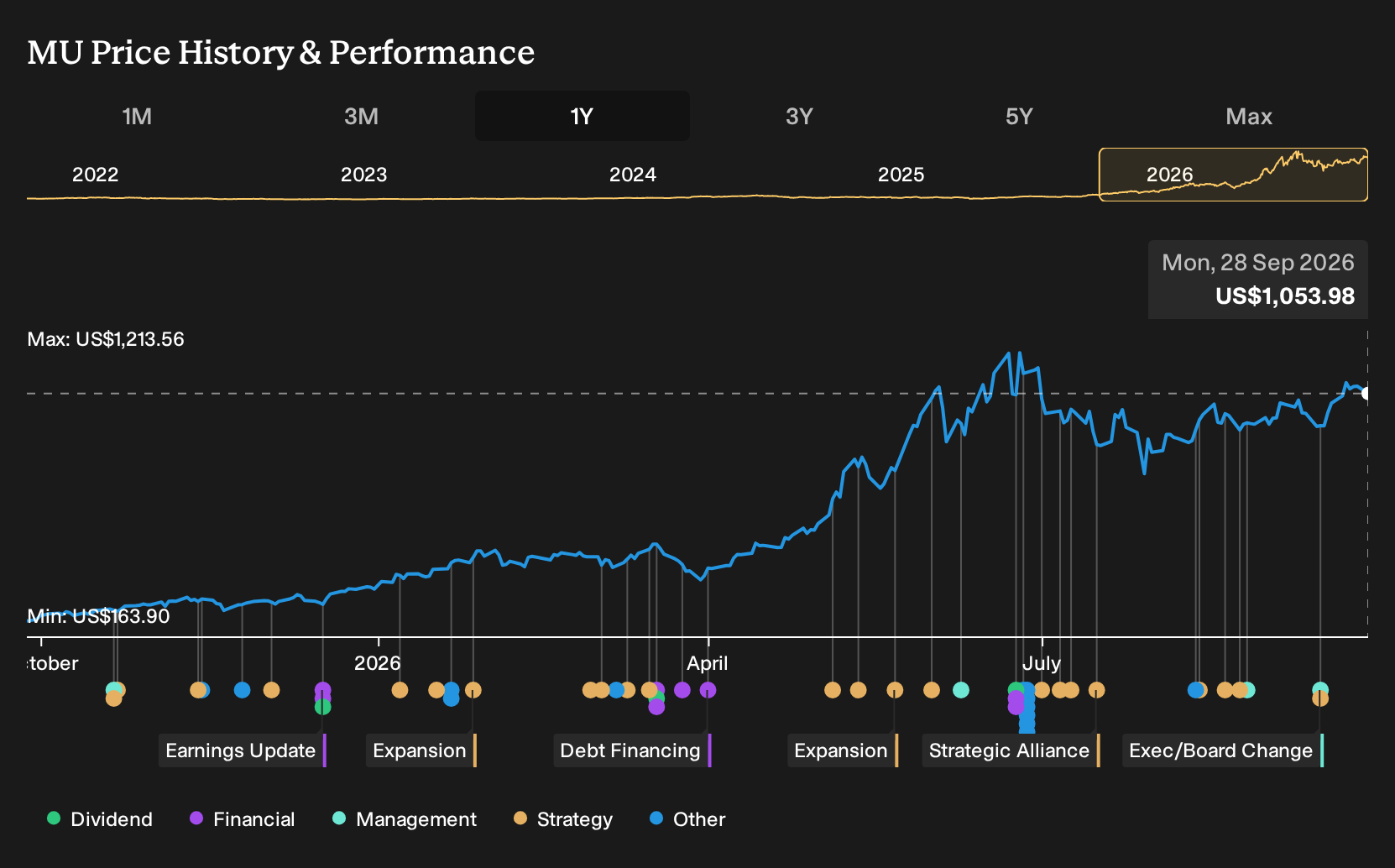
Task: Click the orange dot directly above Strategic Alliance
Action: pos(1096,690)
